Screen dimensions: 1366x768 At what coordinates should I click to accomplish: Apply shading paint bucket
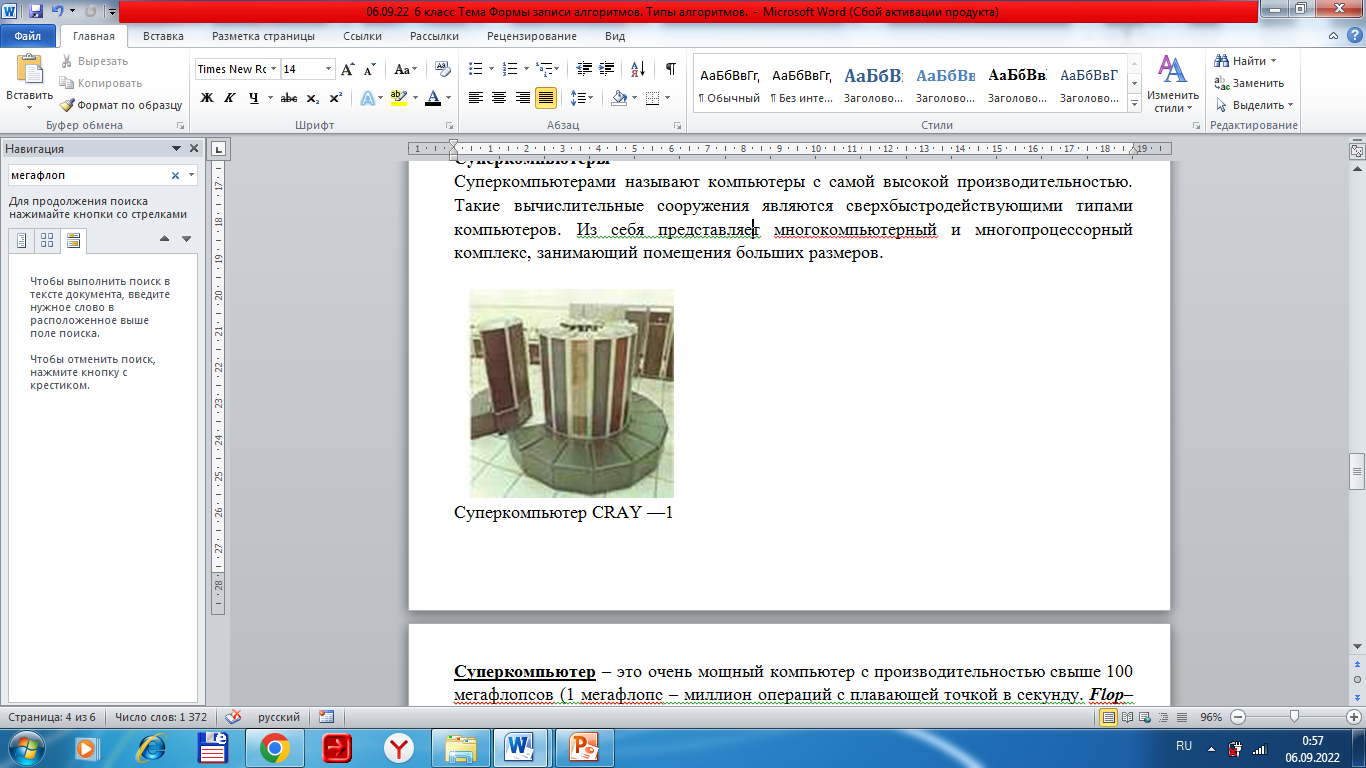point(619,98)
